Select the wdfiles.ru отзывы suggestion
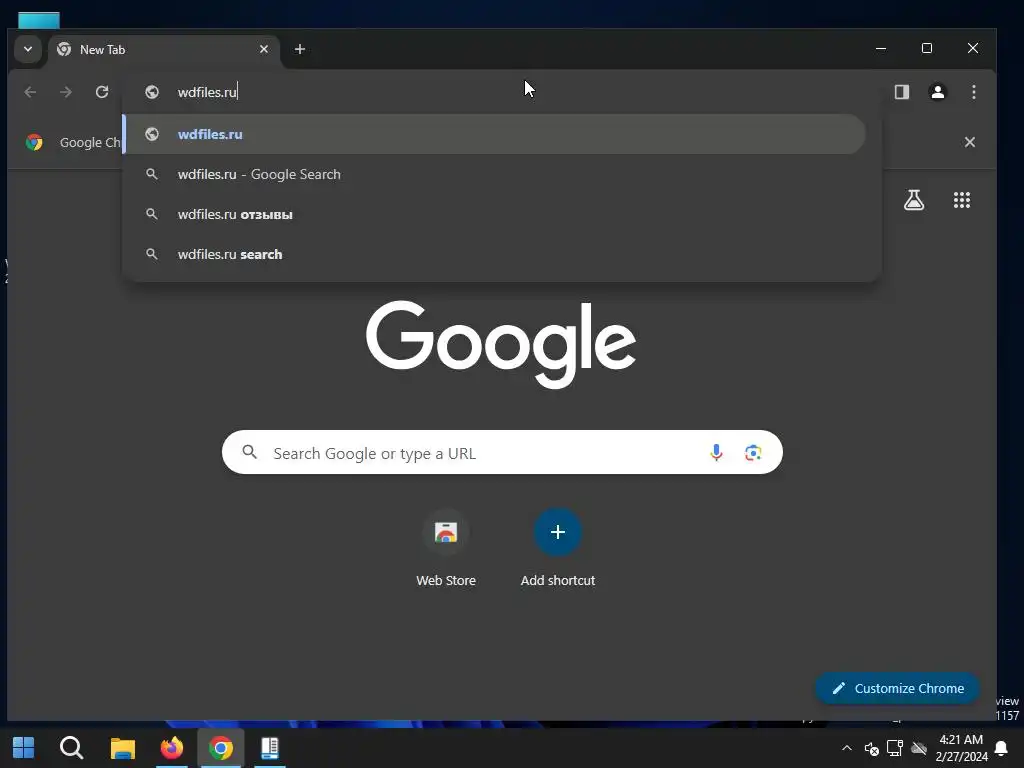The image size is (1024, 768). (x=494, y=214)
